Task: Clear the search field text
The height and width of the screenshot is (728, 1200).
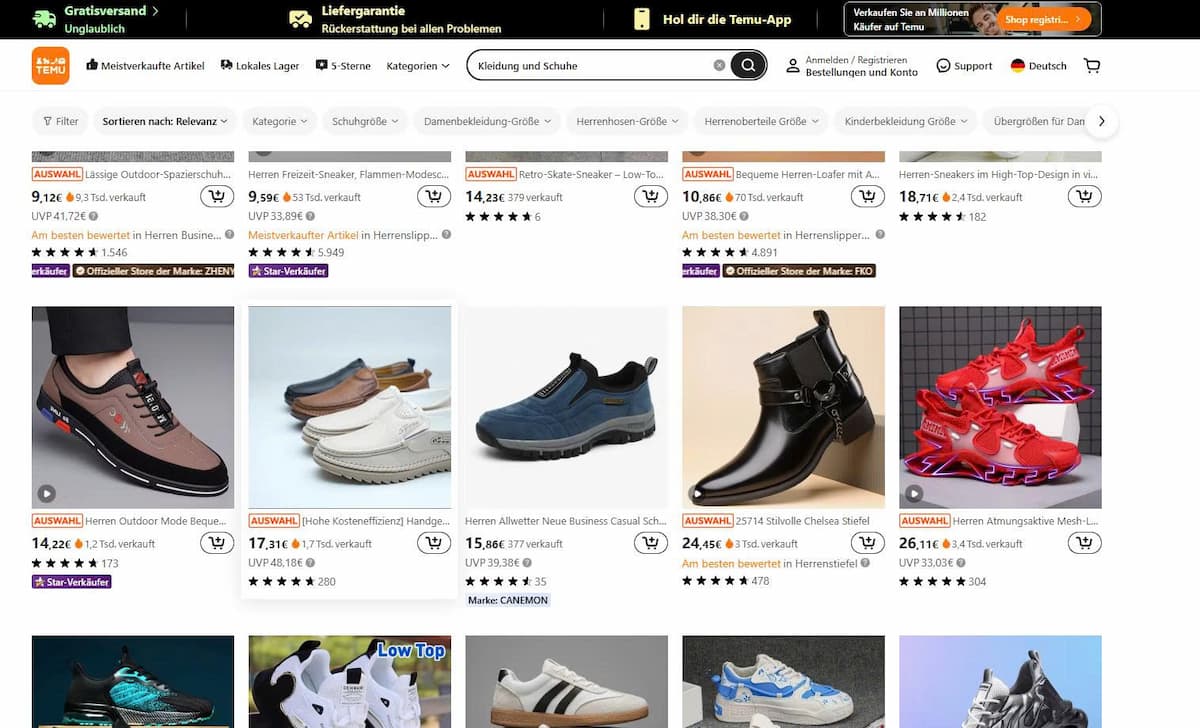Action: coord(719,66)
